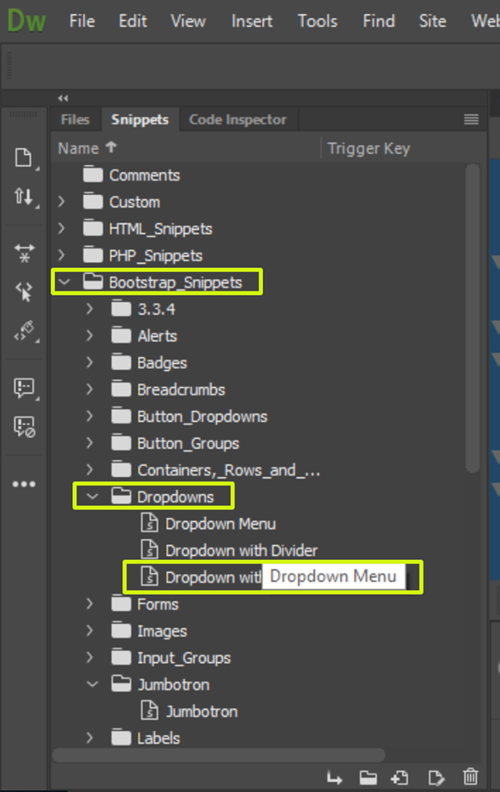Click the New Snippet Folder icon

point(368,777)
